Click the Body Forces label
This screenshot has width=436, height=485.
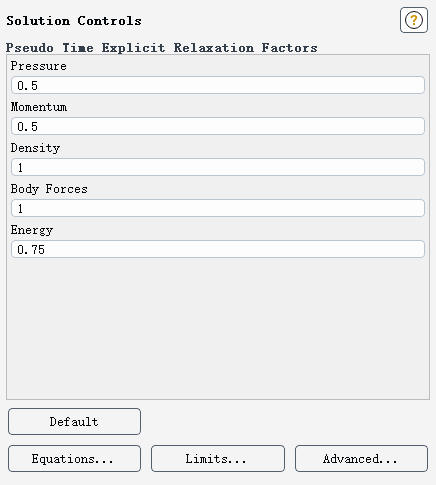[49, 189]
